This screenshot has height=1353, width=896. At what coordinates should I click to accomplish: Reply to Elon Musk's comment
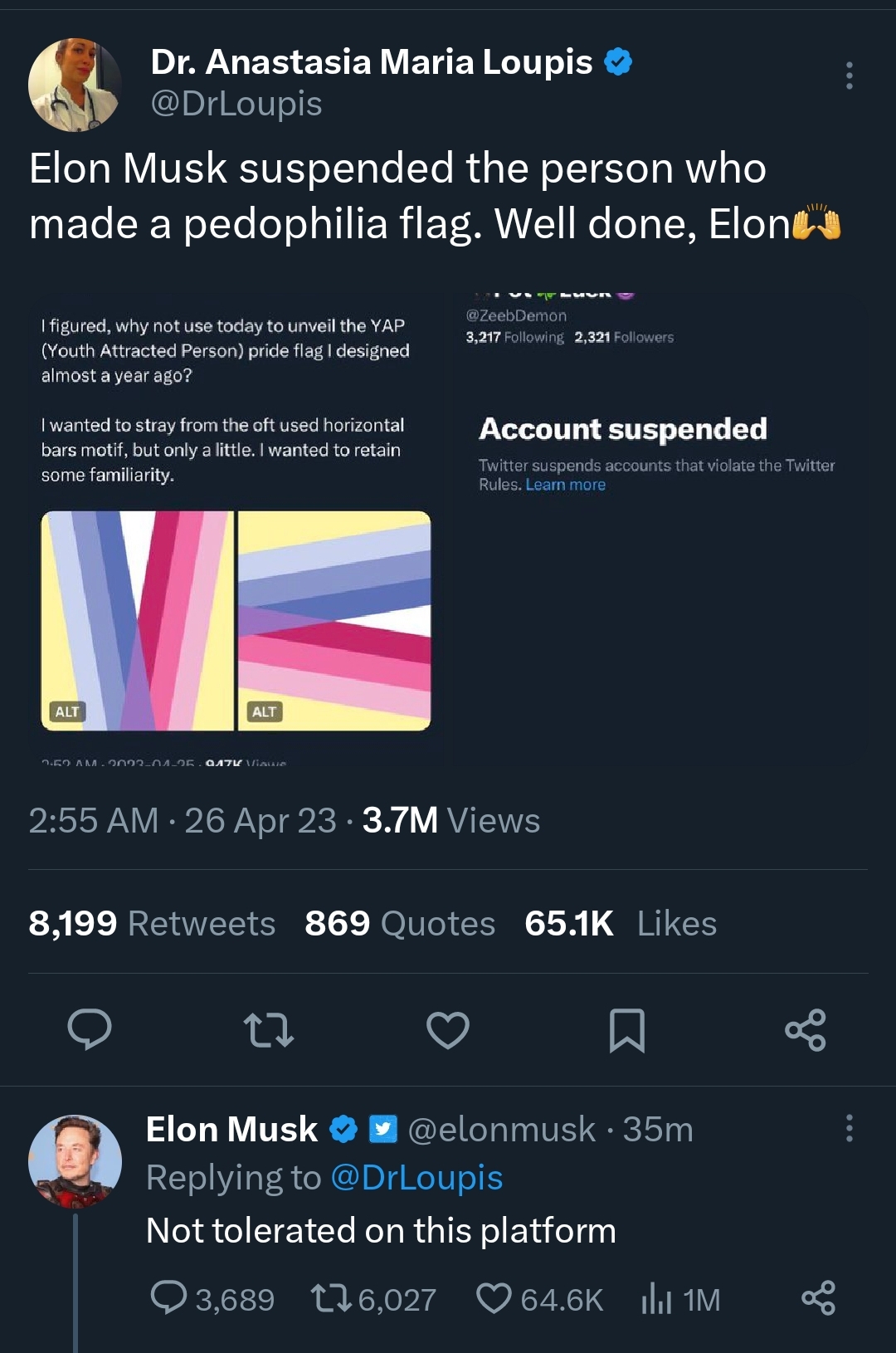click(169, 1298)
